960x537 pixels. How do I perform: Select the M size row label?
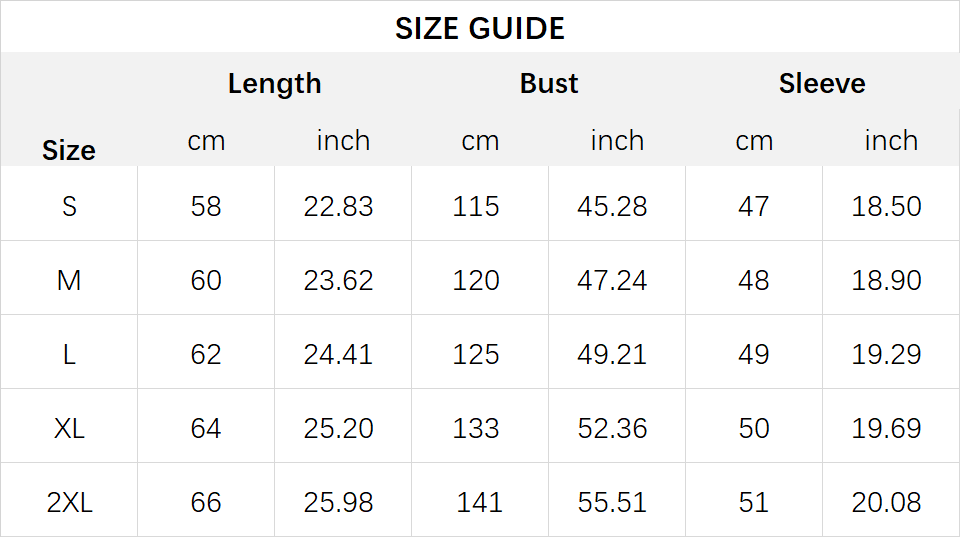tap(69, 280)
